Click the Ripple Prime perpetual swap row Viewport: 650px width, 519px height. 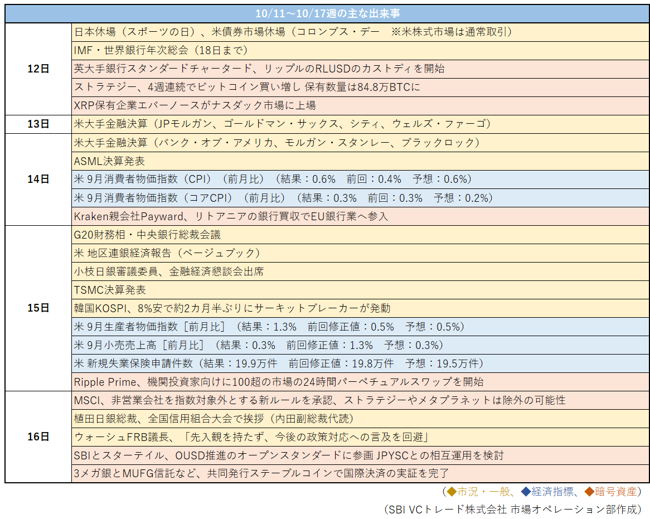pyautogui.click(x=360, y=381)
